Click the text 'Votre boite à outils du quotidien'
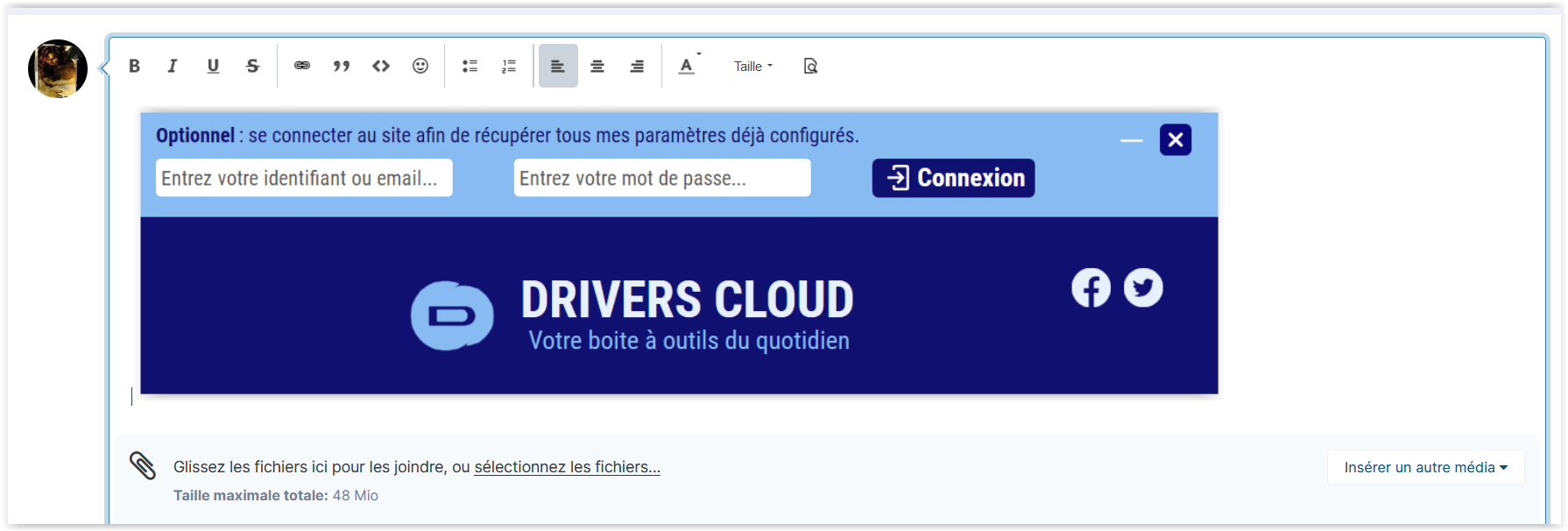Image resolution: width=1568 pixels, height=531 pixels. 689,341
